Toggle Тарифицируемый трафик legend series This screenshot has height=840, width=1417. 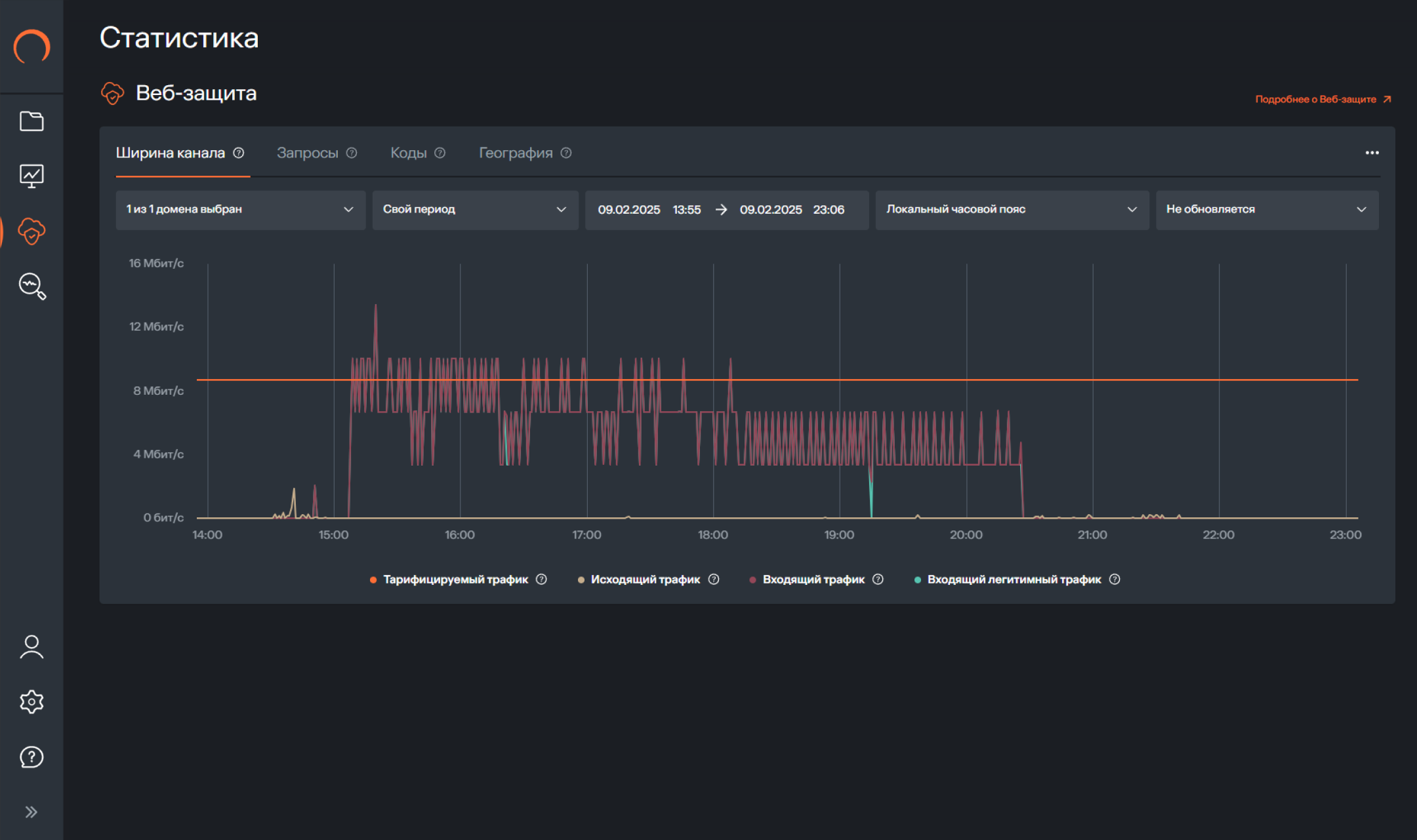[x=455, y=579]
